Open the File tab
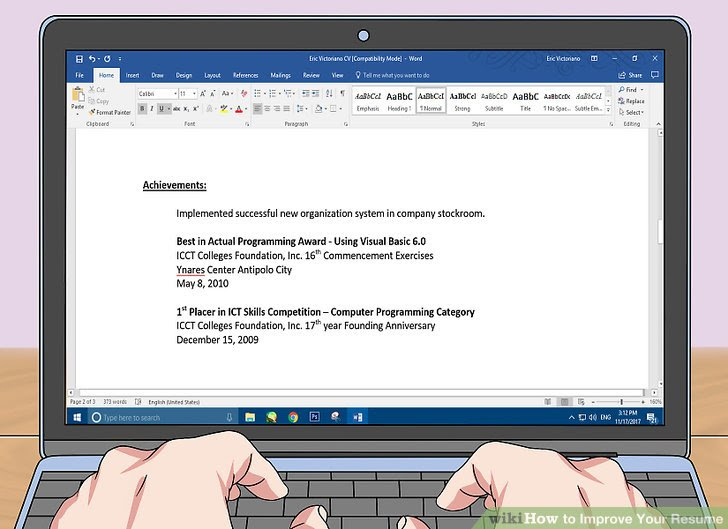Screen dimensions: 728x529 pyautogui.click(x=80, y=75)
